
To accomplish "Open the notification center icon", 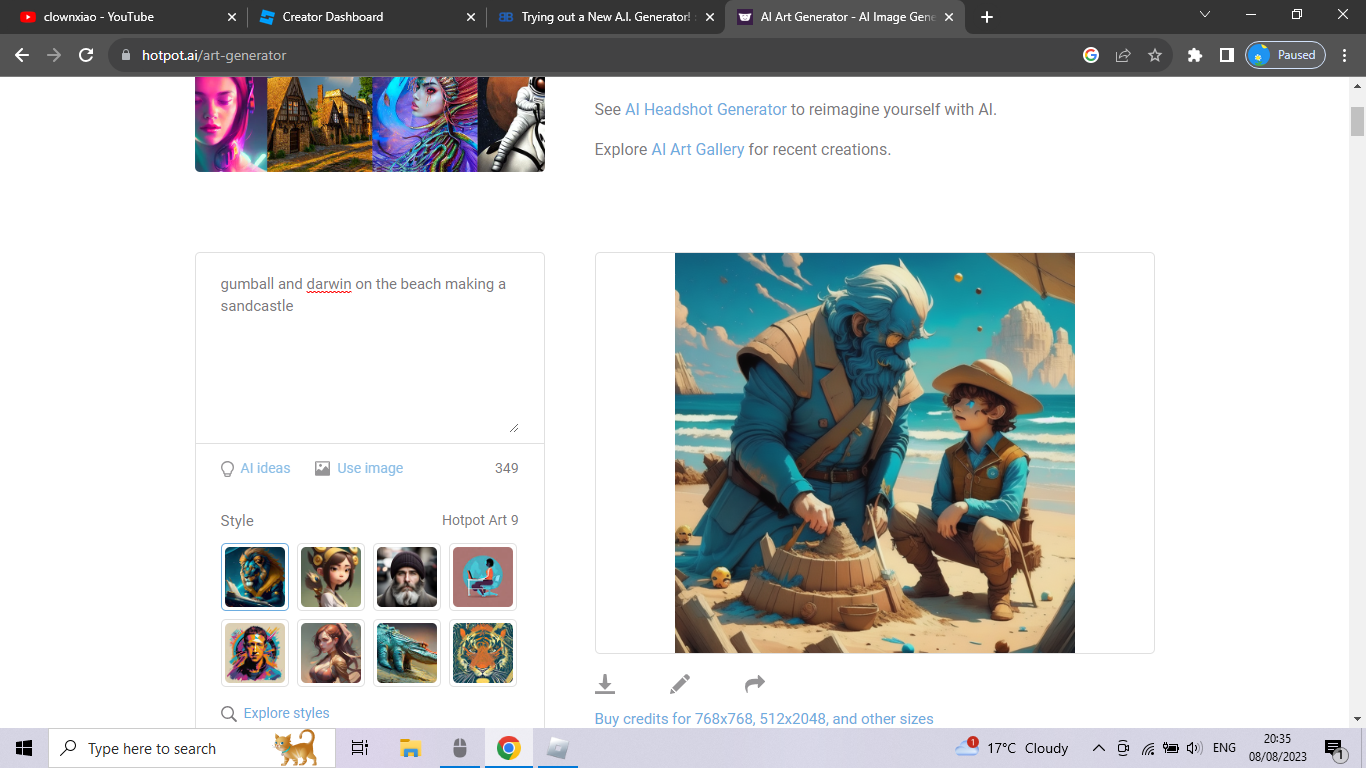I will click(x=1335, y=748).
